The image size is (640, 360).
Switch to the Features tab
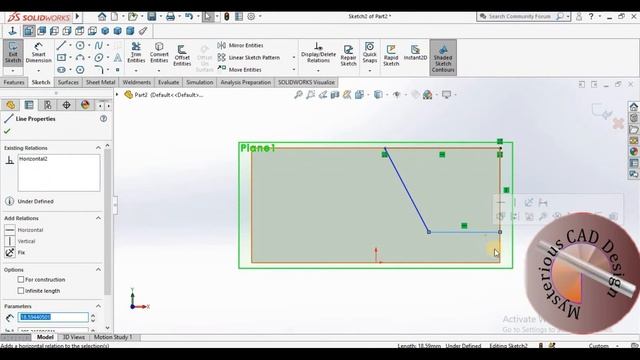coord(14,82)
